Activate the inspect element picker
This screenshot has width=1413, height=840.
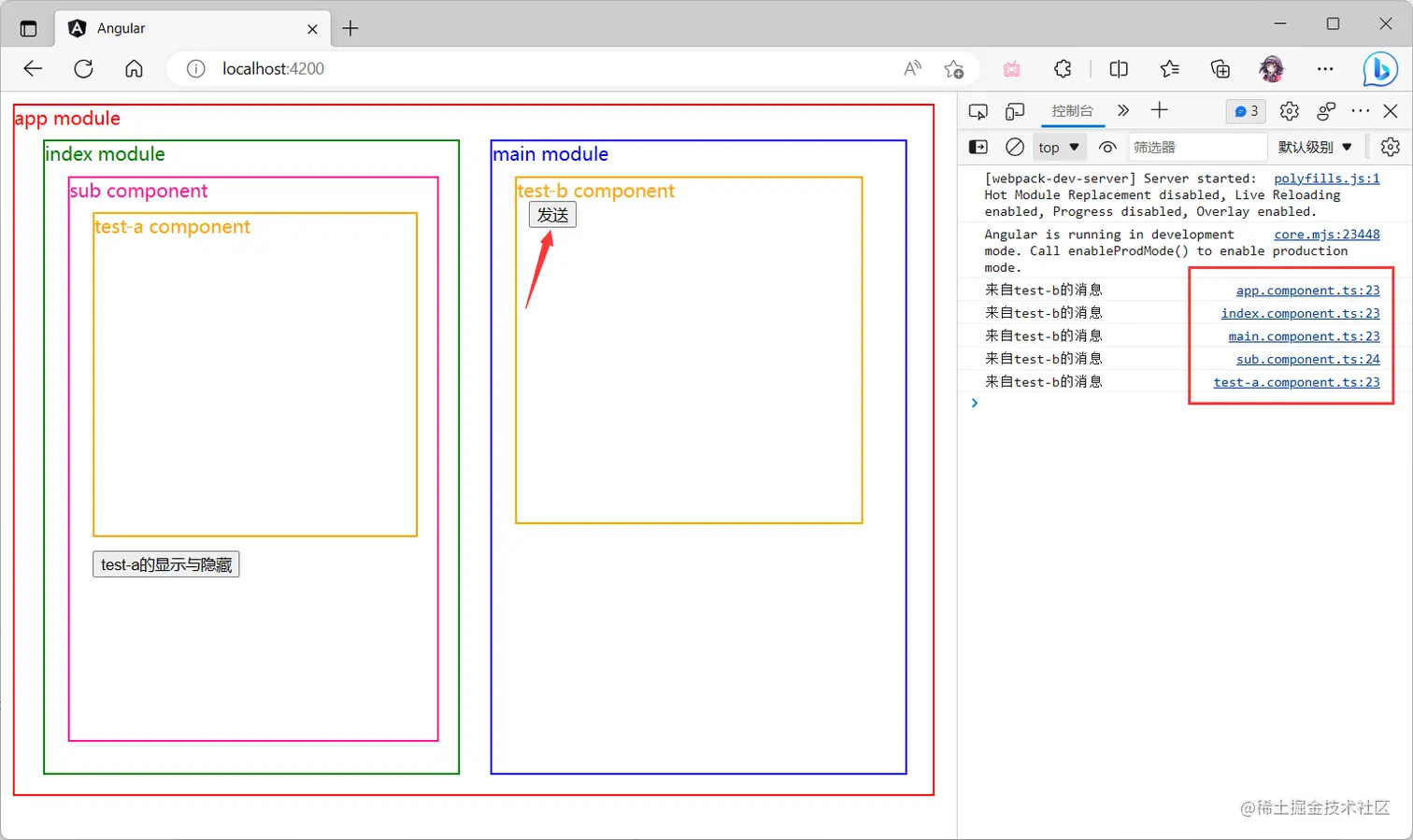(978, 111)
